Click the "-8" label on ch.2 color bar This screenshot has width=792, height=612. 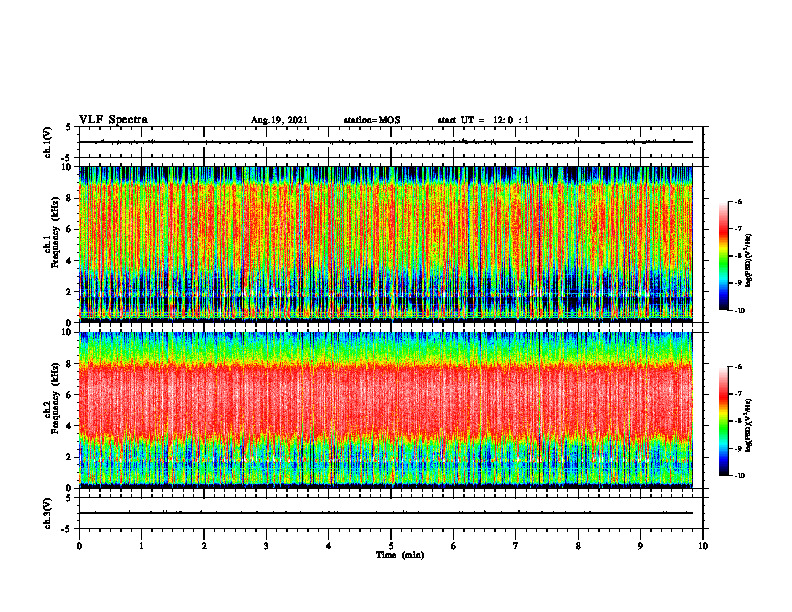click(738, 421)
